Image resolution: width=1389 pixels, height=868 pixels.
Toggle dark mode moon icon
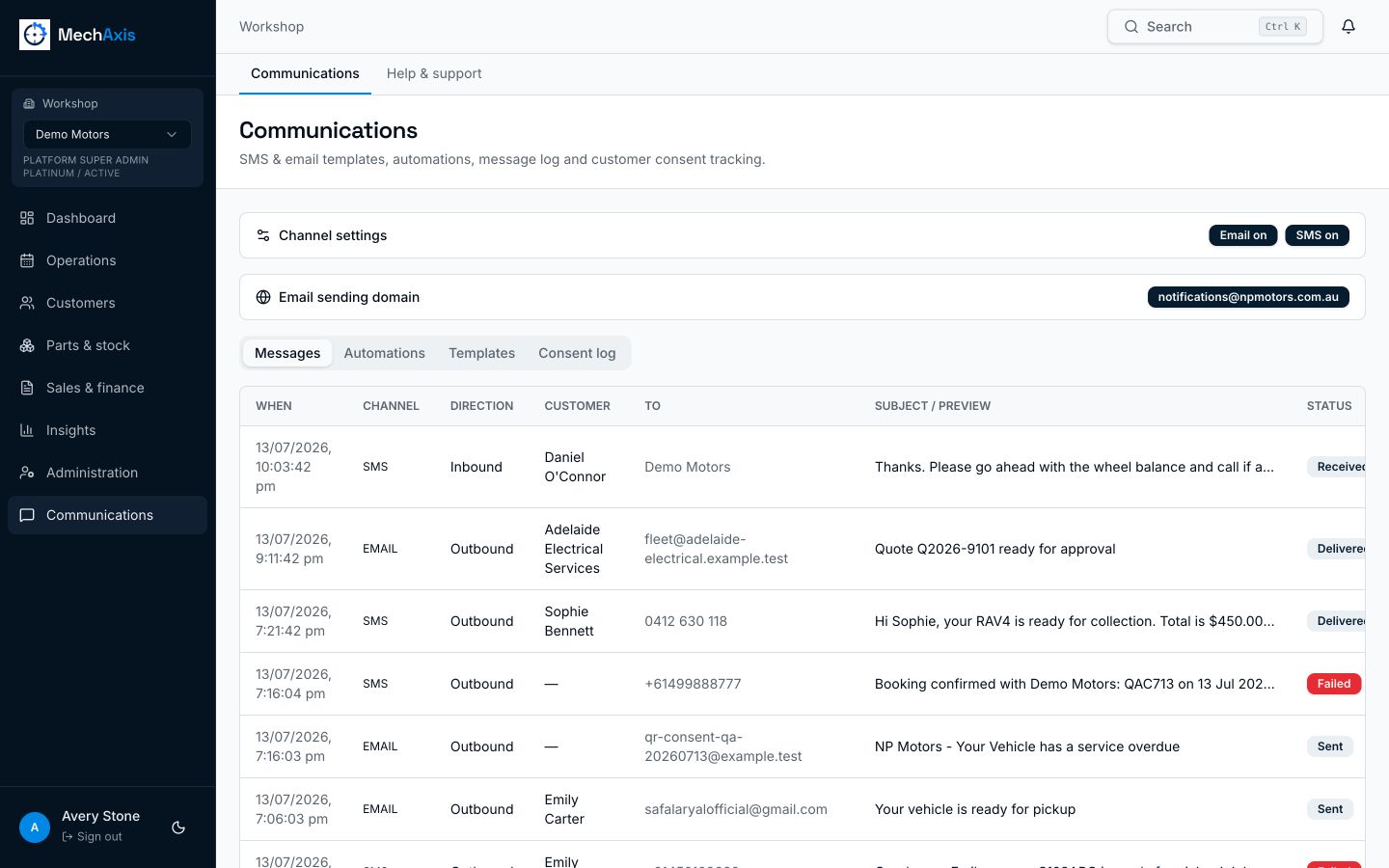[x=178, y=827]
